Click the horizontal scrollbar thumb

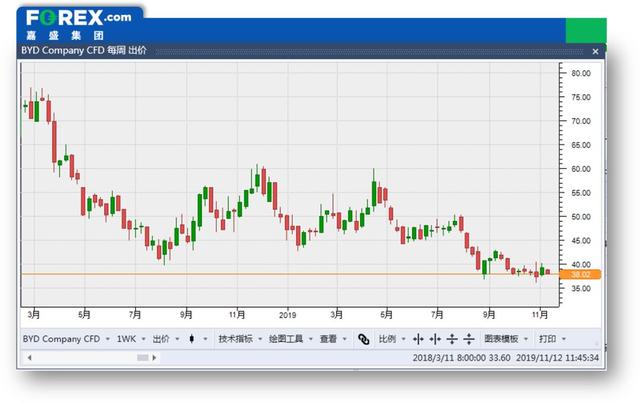coord(143,358)
